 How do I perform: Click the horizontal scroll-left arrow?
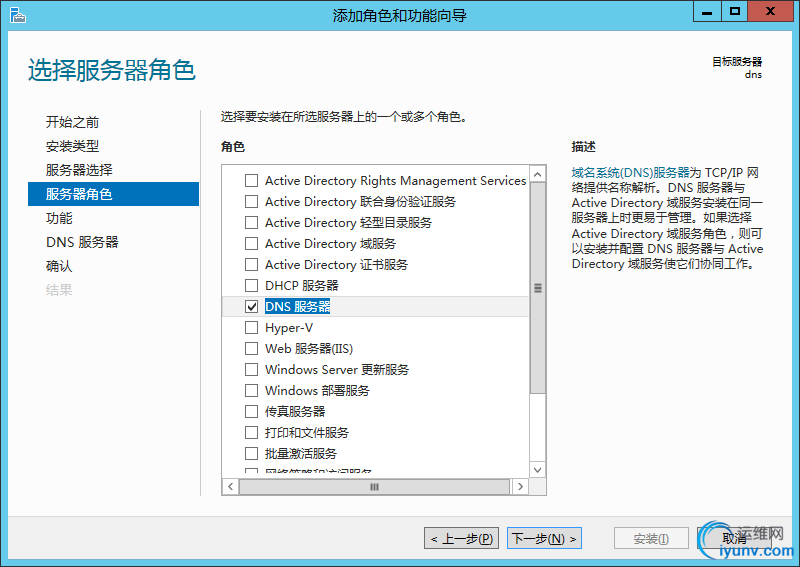[x=230, y=487]
